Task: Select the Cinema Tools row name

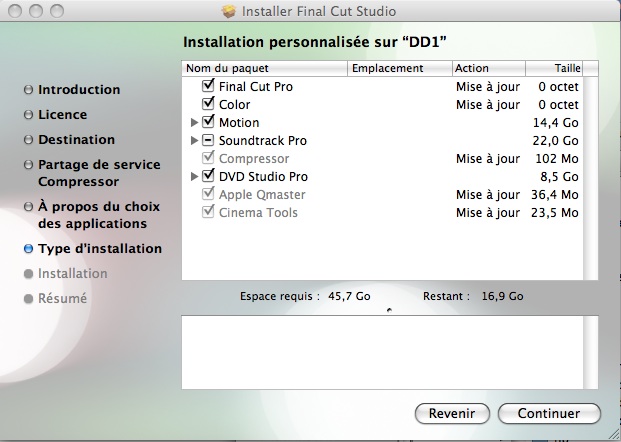Action: click(258, 213)
